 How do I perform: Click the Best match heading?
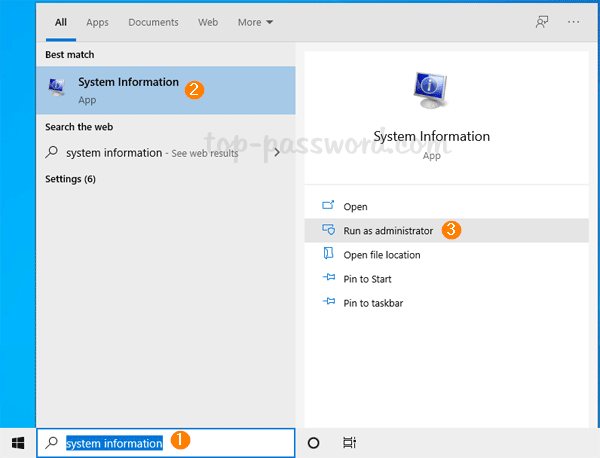click(70, 55)
